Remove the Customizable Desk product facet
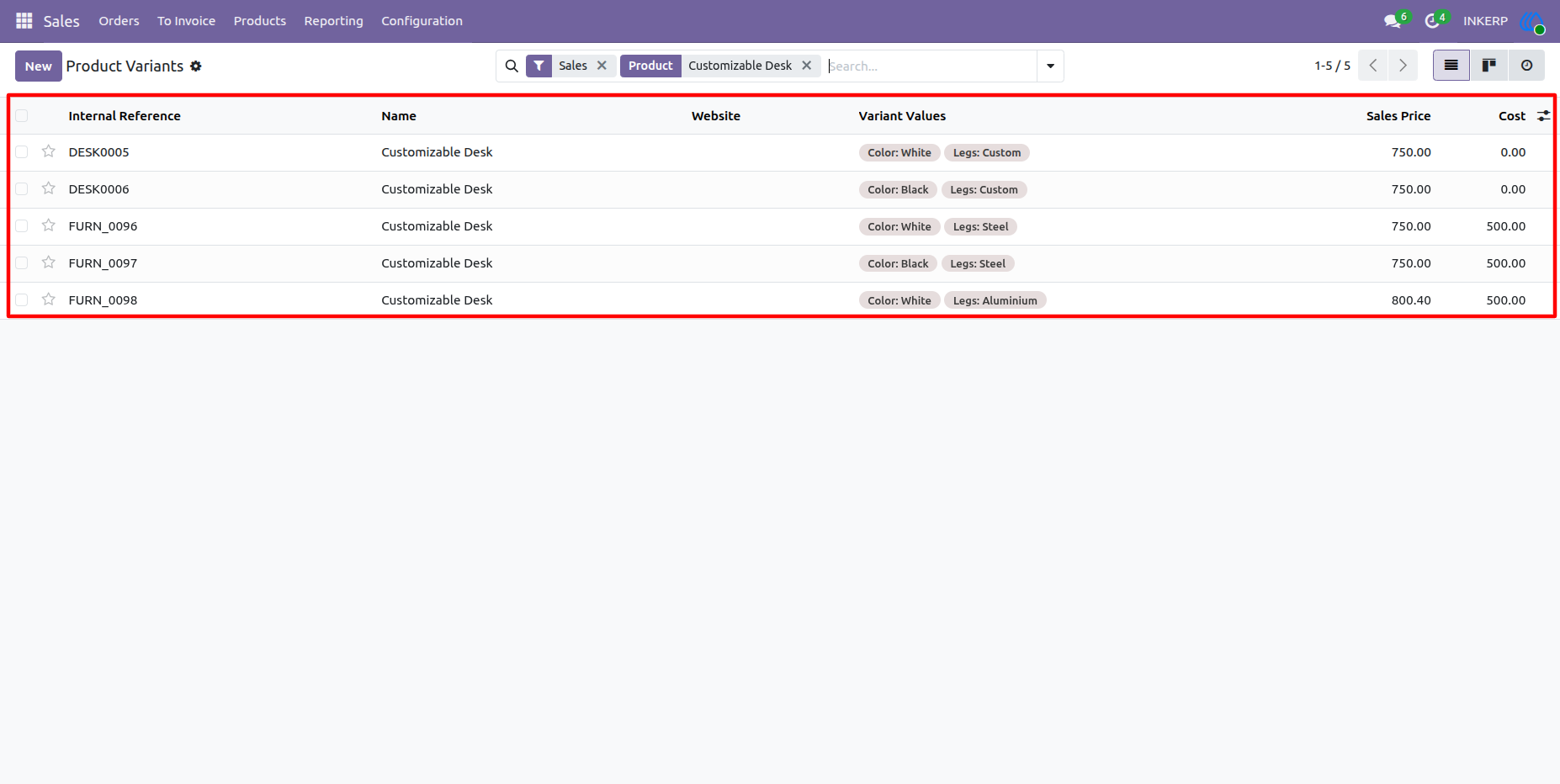The width and height of the screenshot is (1560, 784). (806, 66)
